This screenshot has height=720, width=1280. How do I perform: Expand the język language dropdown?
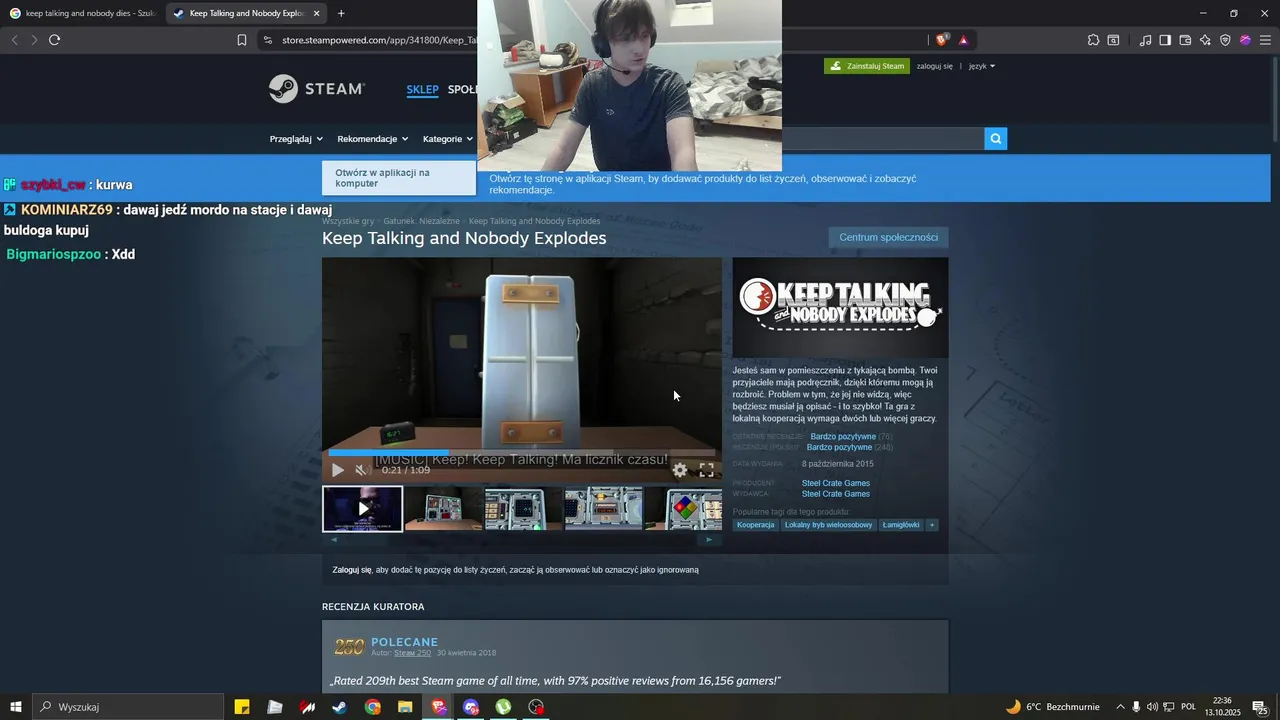(x=982, y=66)
